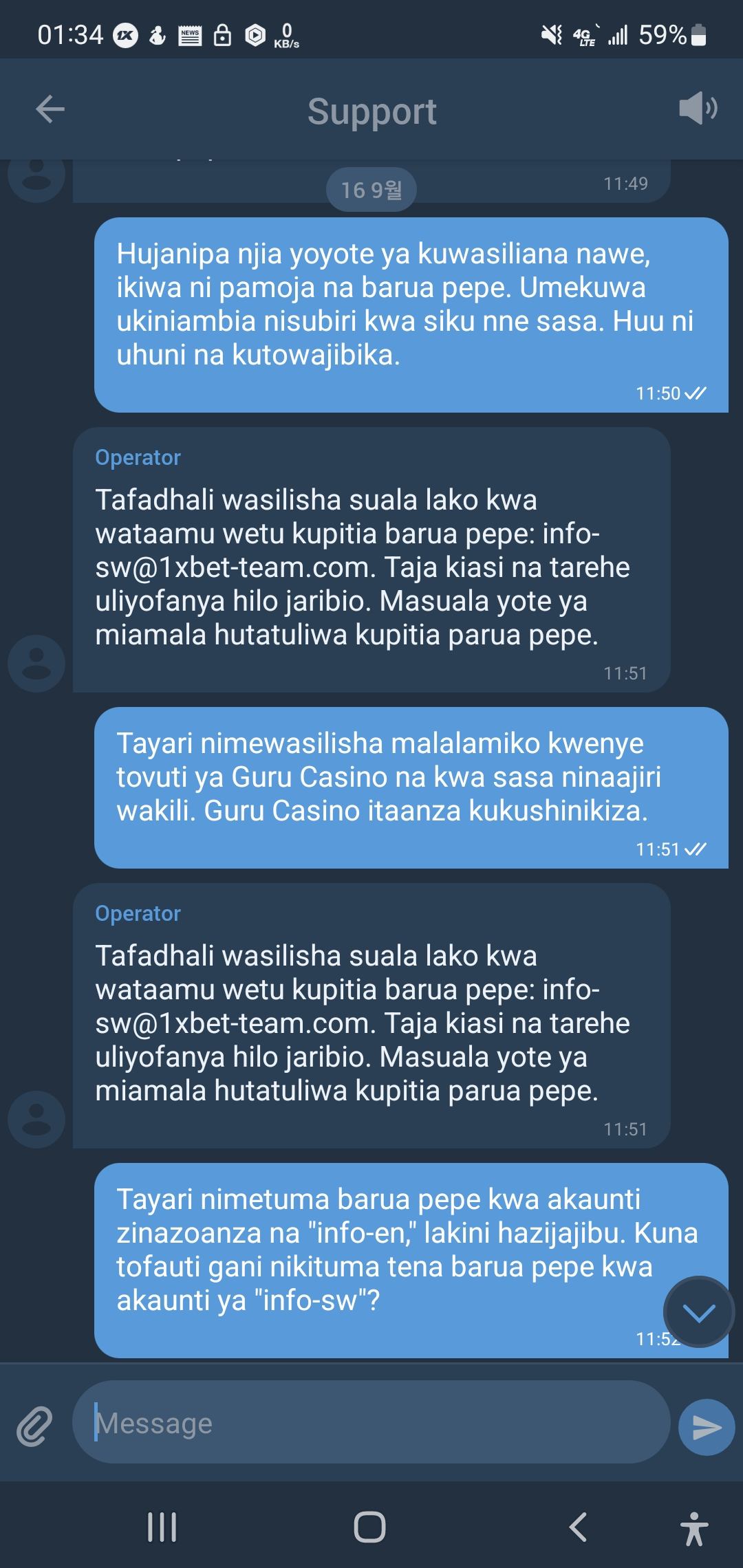743x1568 pixels.
Task: Send message with the paper plane button
Action: (x=707, y=1427)
